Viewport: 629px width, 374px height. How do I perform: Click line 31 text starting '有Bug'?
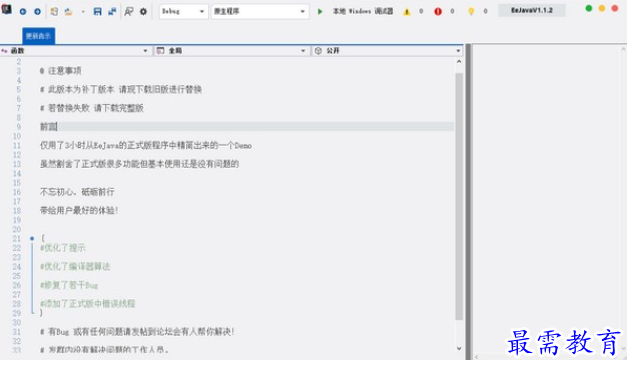141,332
